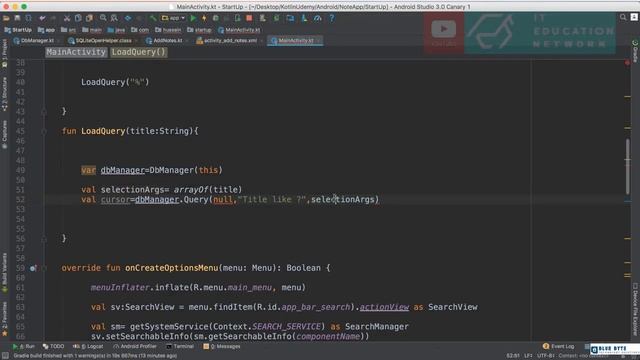Click the red Stop button

click(249, 18)
